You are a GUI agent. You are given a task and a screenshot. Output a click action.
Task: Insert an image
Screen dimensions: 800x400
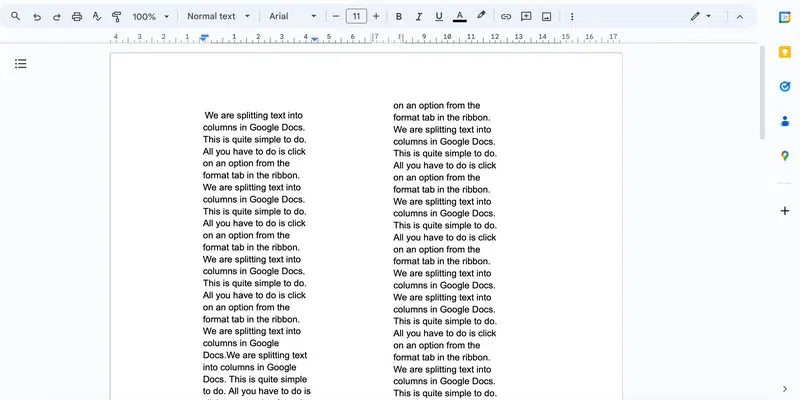click(x=546, y=16)
